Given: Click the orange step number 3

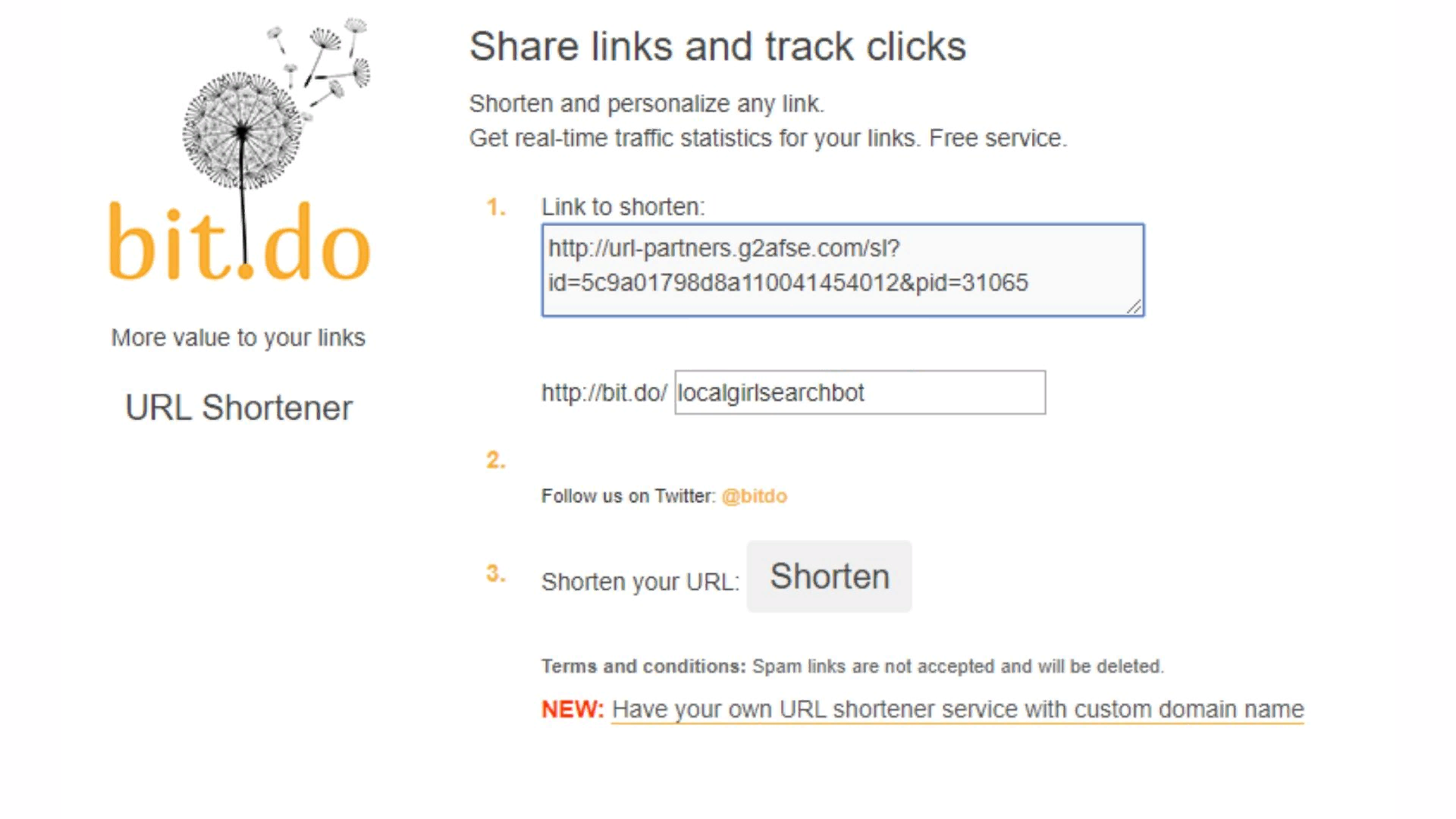Looking at the screenshot, I should 496,573.
